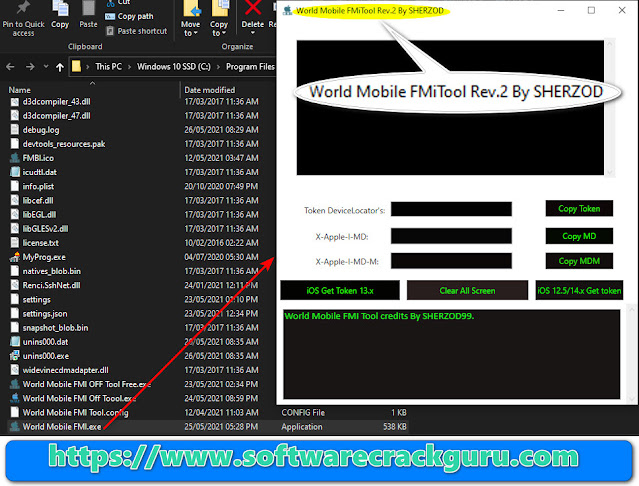Click the Paste ribbon icon
Image resolution: width=639 pixels, height=486 pixels.
[88, 8]
